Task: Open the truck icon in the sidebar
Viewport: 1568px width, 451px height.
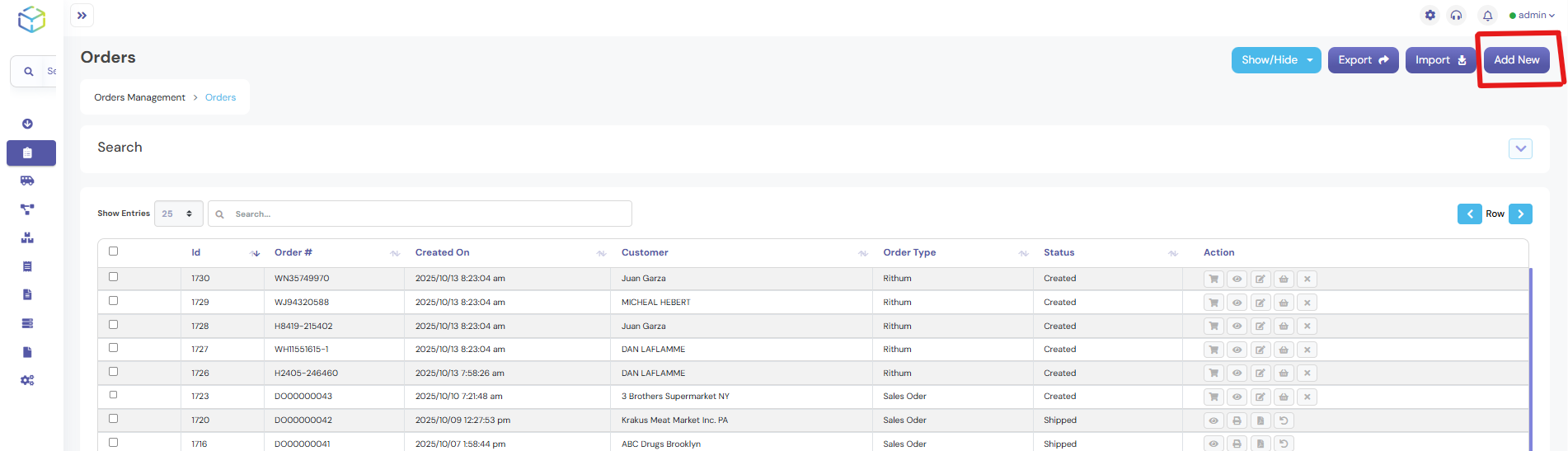Action: point(27,181)
